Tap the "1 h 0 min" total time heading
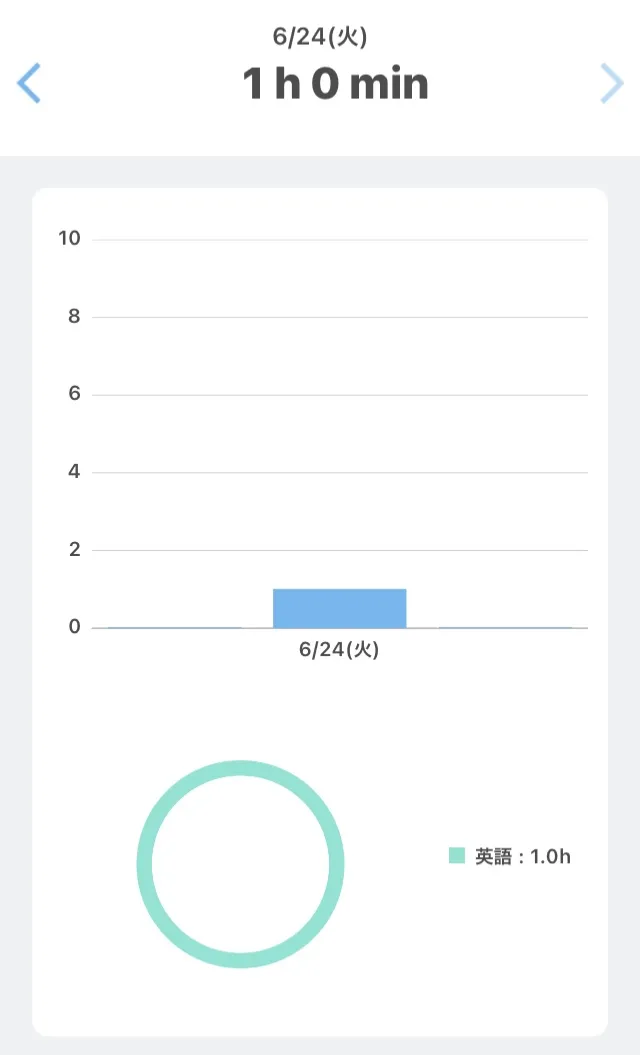 [335, 84]
